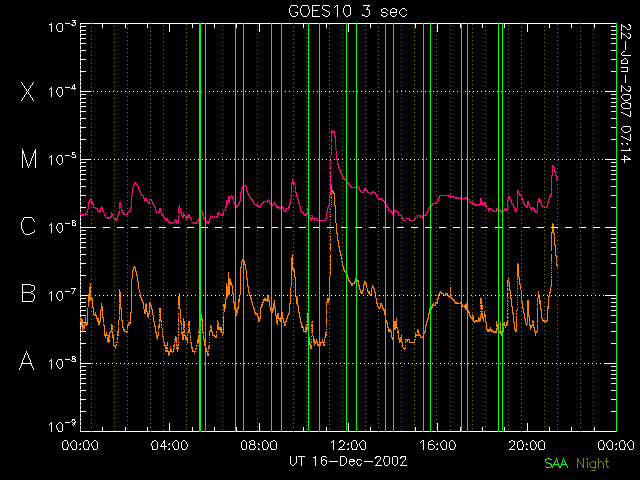This screenshot has width=640, height=480.
Task: Click the 10^-6 y-axis tick label
Action: pyautogui.click(x=62, y=227)
